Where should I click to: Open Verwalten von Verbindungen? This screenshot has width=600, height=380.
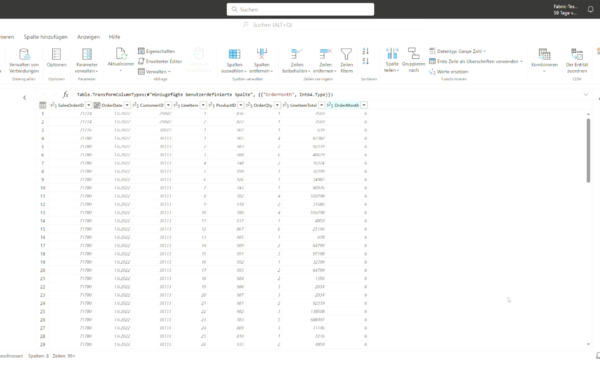(24, 60)
